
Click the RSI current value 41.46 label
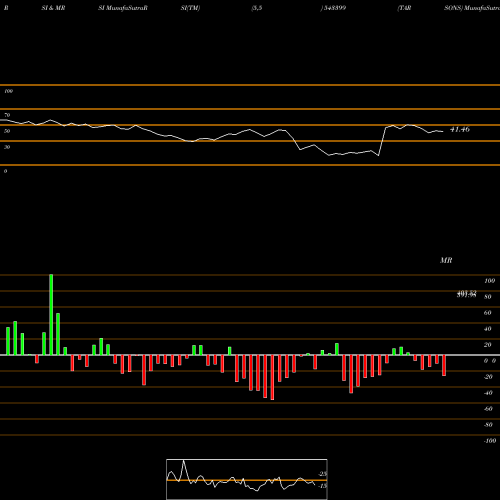click(x=460, y=129)
